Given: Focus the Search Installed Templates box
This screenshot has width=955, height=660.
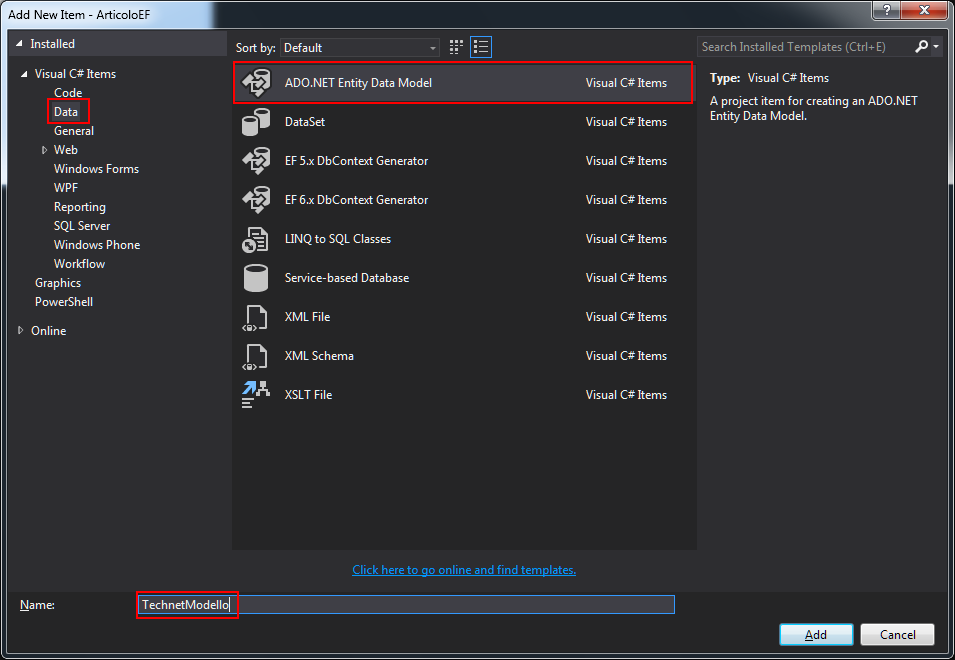Looking at the screenshot, I should tap(805, 47).
